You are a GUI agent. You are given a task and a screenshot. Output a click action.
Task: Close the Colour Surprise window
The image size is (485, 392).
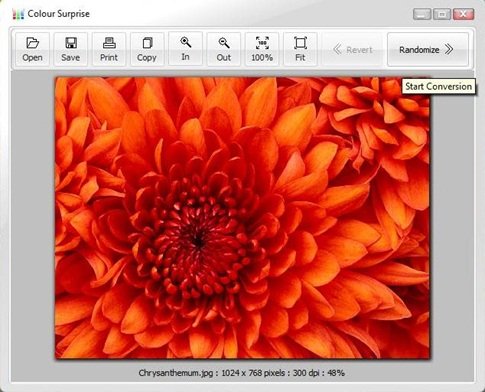(x=463, y=14)
